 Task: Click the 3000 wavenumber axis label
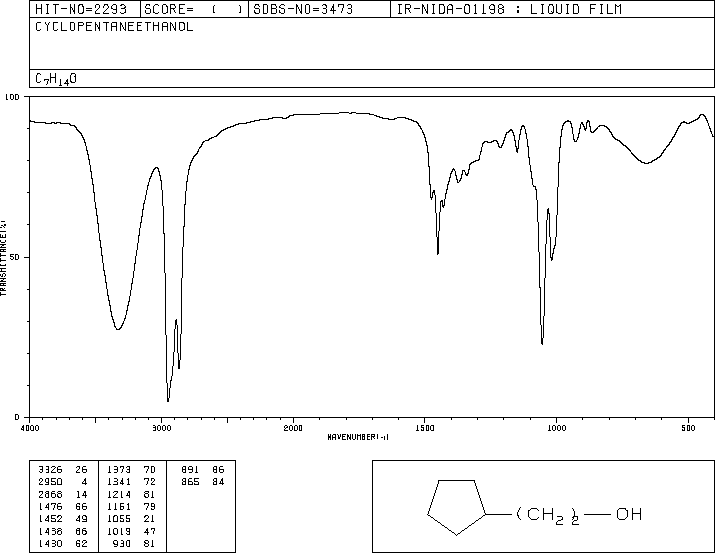click(161, 428)
